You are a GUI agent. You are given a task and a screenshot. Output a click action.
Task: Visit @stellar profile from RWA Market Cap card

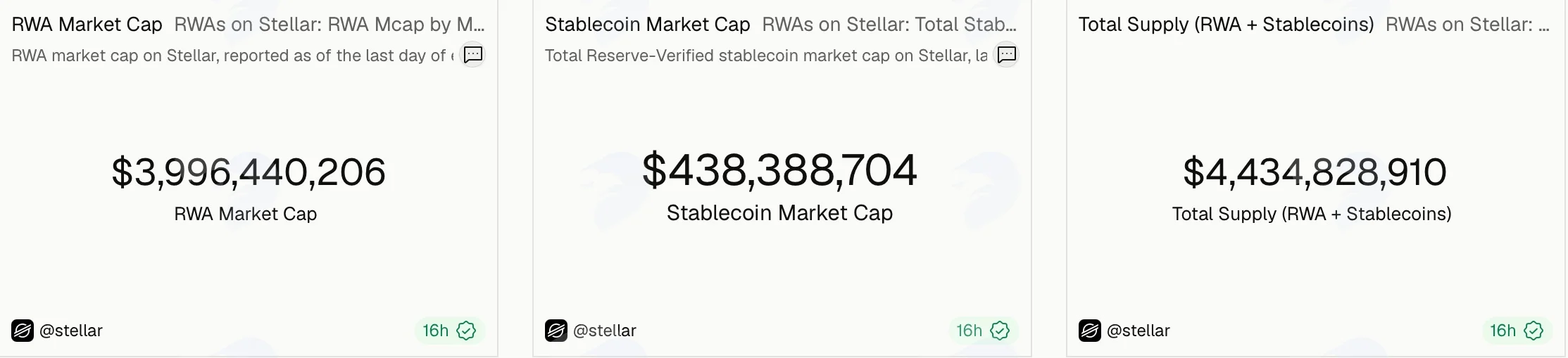[x=71, y=331]
